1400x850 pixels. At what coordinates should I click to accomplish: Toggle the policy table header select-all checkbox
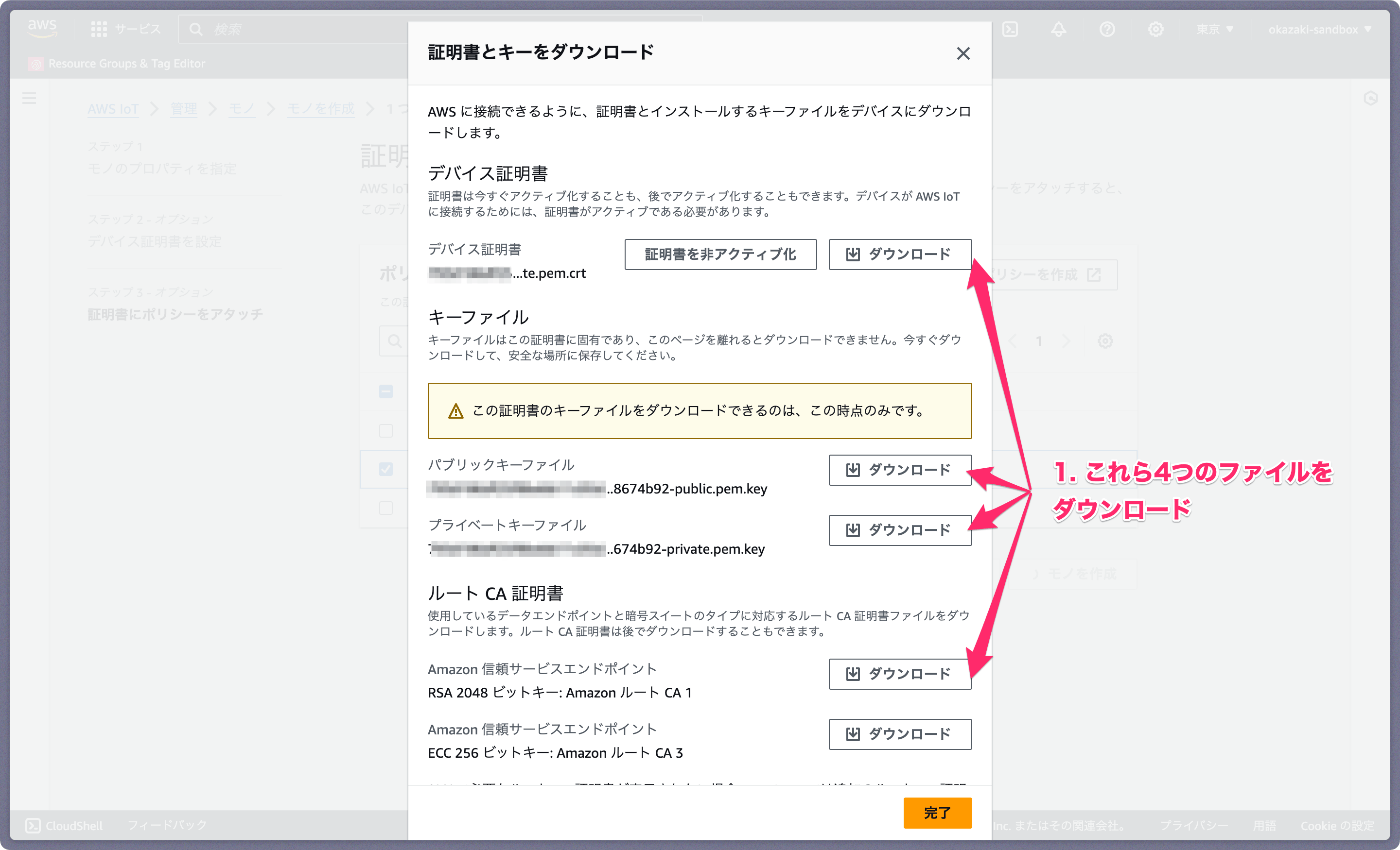(386, 392)
